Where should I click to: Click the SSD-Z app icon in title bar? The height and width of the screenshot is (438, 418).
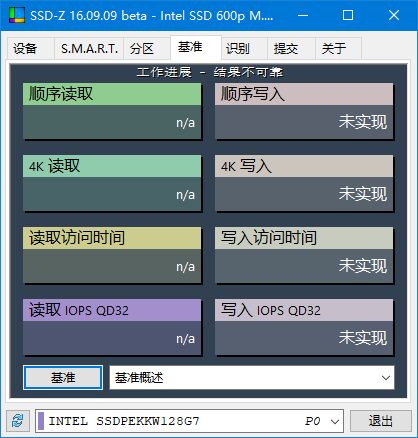click(17, 15)
